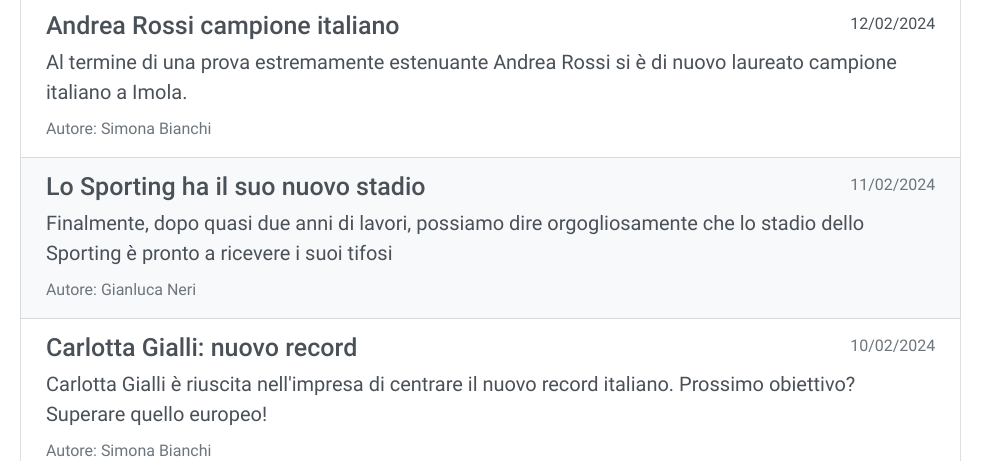Click the date 11/02/2024
Viewport: 985px width, 461px height.
pos(892,185)
